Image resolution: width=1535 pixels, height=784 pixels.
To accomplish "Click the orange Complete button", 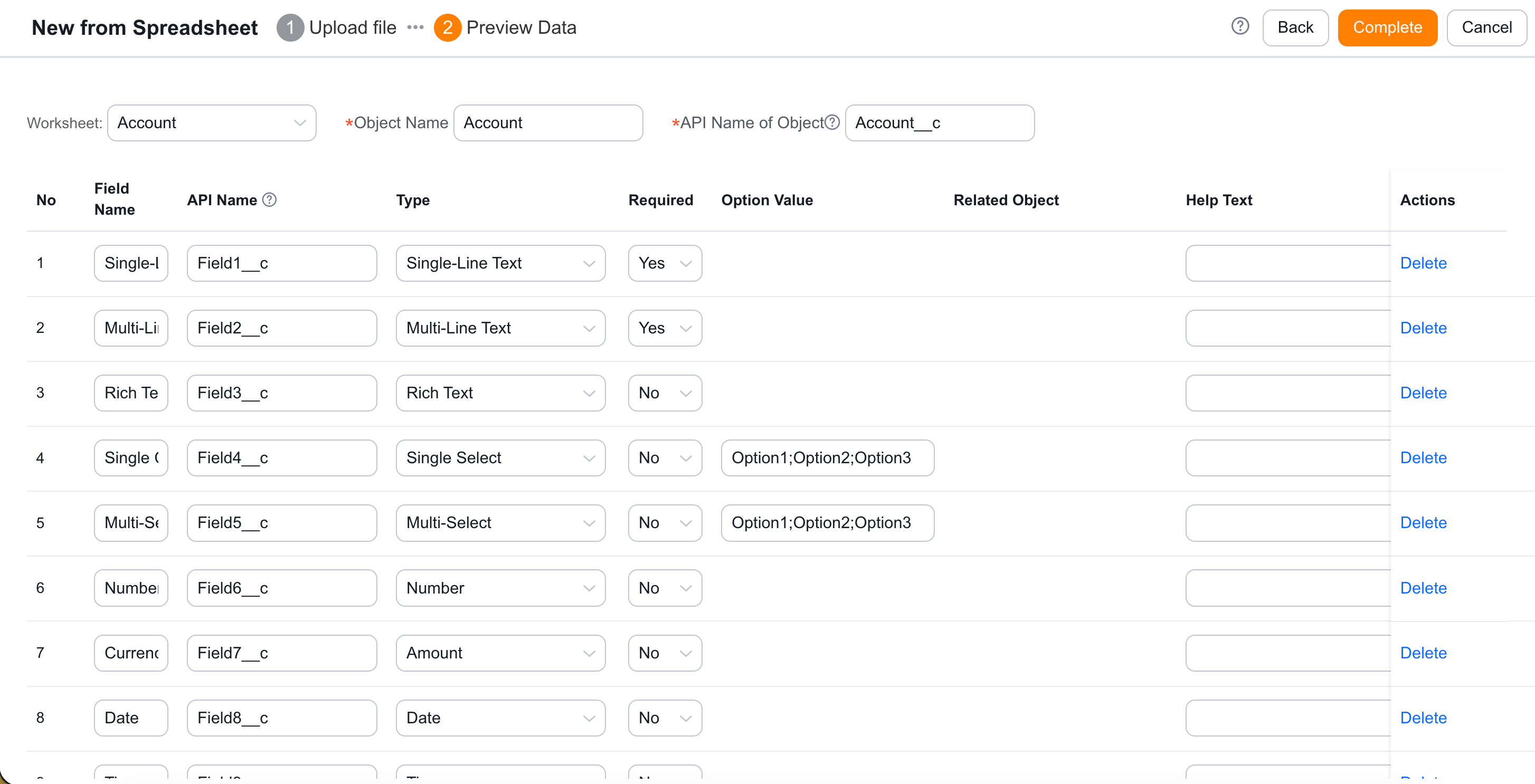I will tap(1387, 27).
